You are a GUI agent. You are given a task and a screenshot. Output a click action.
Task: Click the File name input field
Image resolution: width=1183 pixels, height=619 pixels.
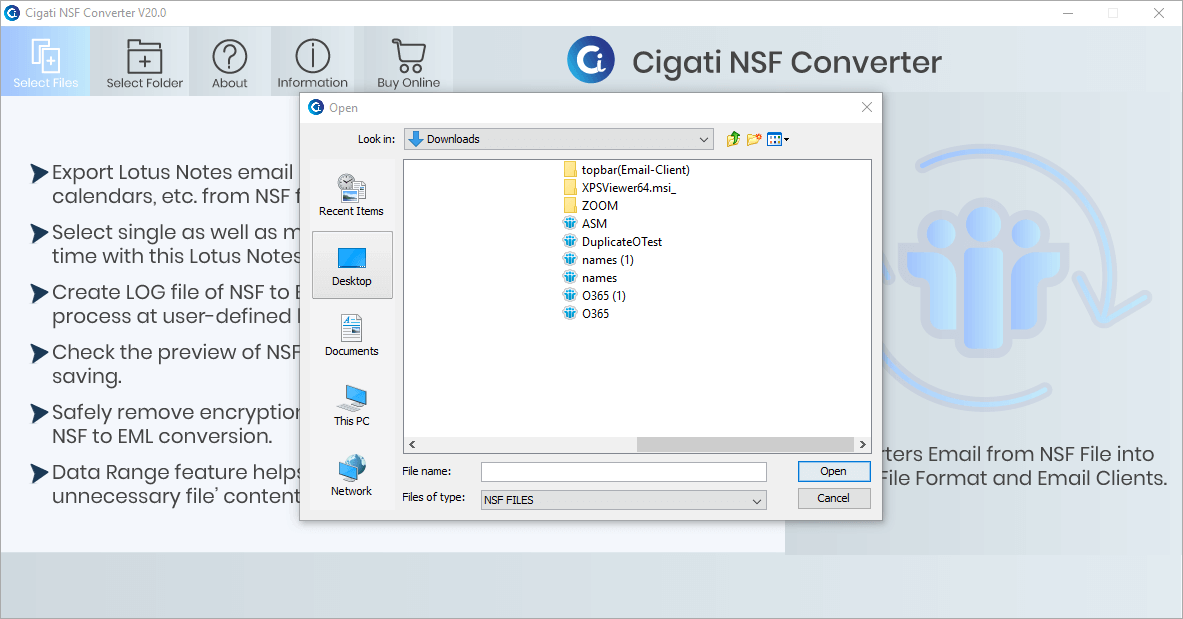(x=624, y=472)
